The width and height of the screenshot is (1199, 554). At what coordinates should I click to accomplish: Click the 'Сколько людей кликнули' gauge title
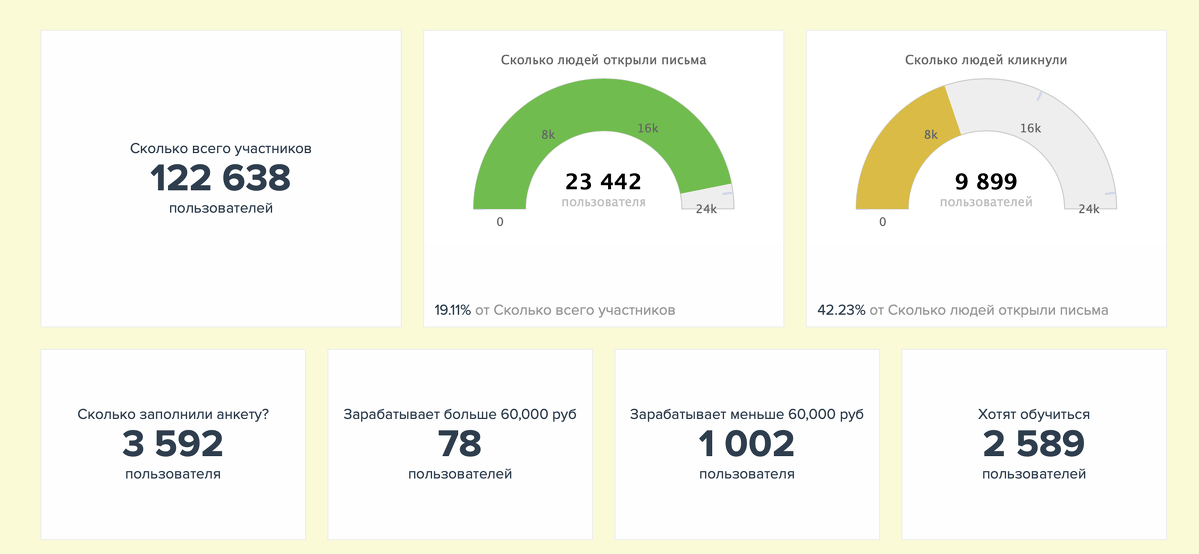pyautogui.click(x=986, y=60)
